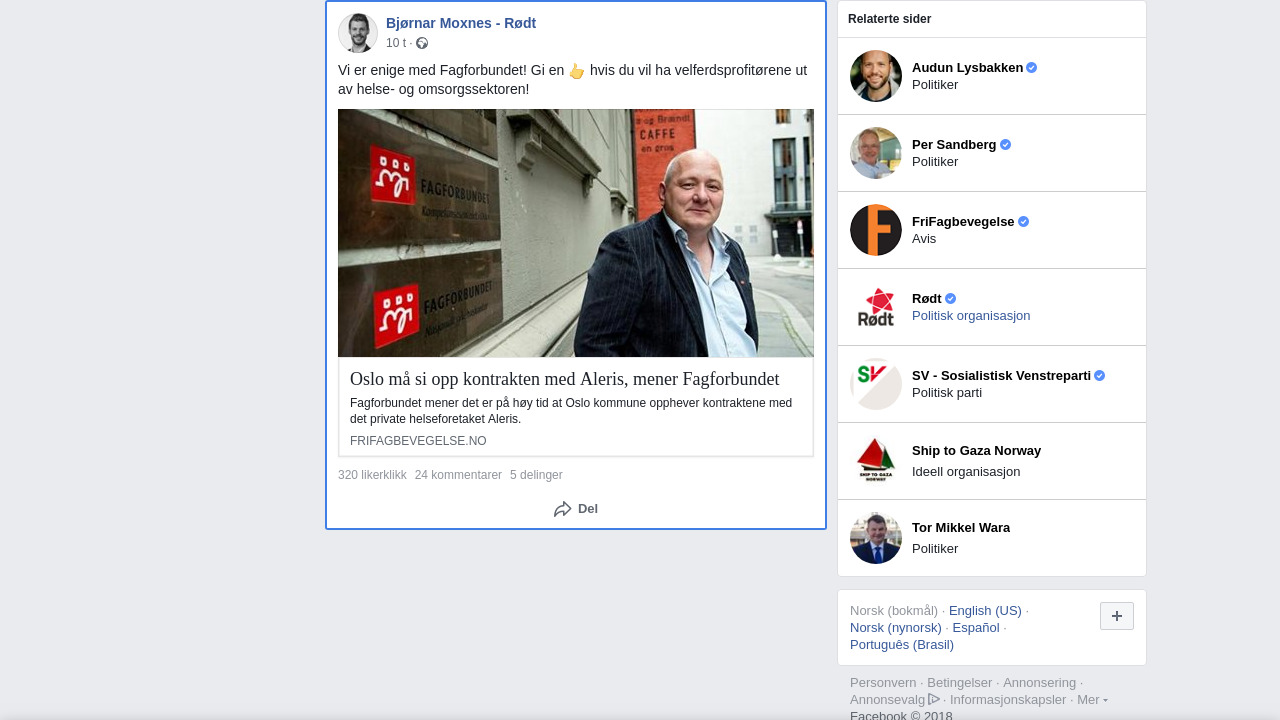
Task: Open Bjørnar Moxnes - Rødt page link
Action: click(x=461, y=23)
